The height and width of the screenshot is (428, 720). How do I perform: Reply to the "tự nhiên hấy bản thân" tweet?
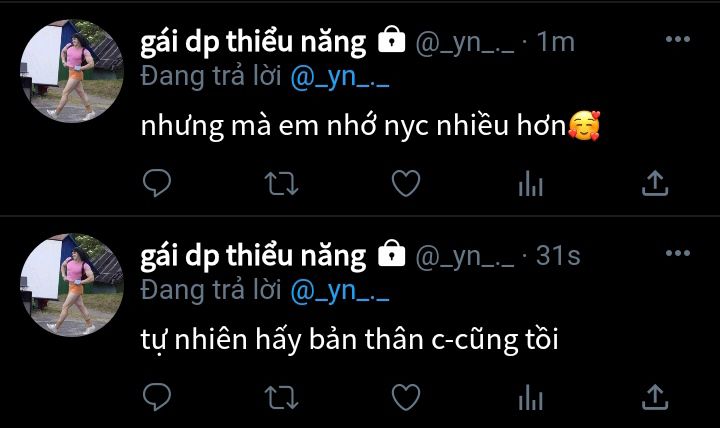point(157,397)
